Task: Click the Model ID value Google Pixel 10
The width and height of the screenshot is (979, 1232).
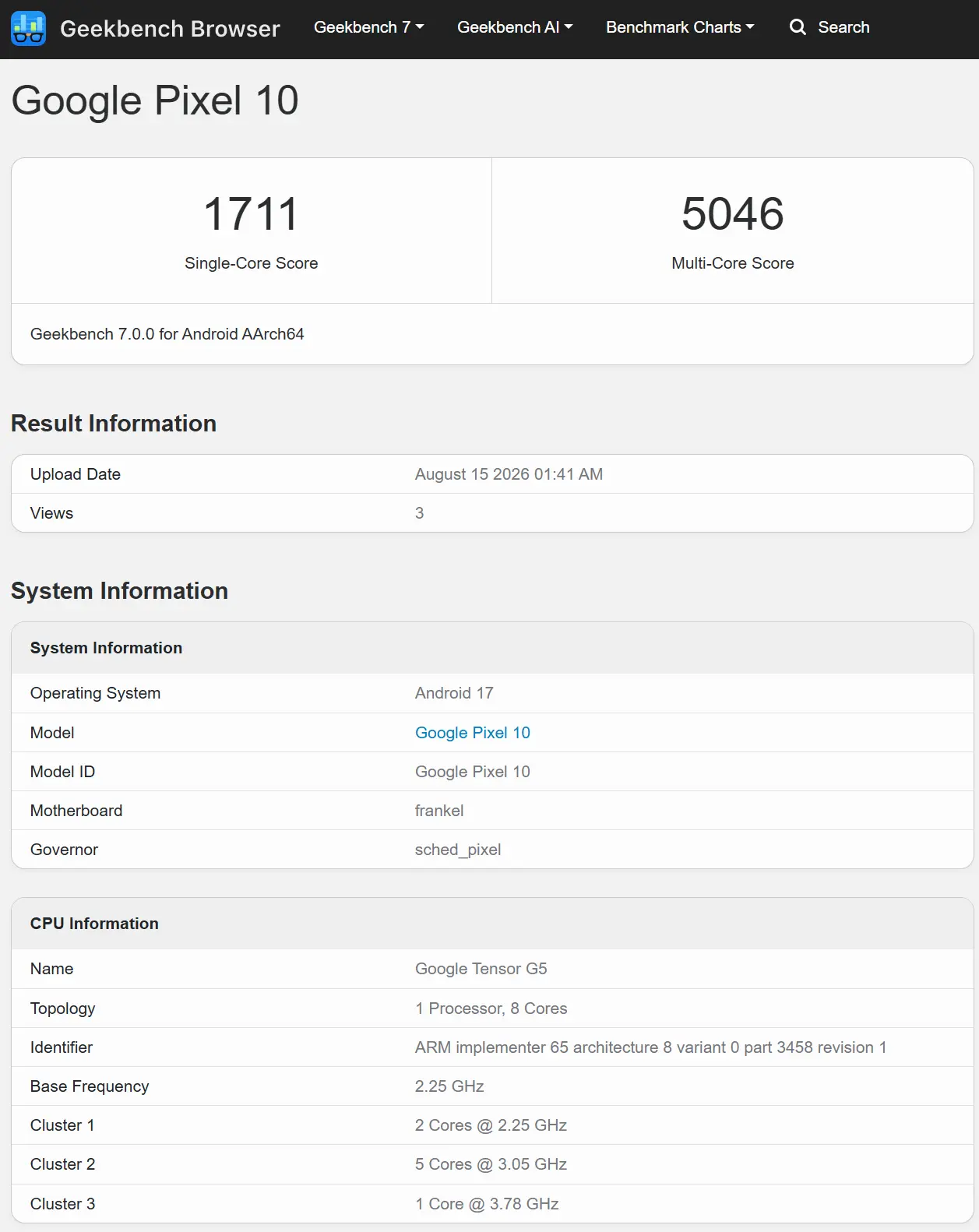Action: (x=472, y=772)
